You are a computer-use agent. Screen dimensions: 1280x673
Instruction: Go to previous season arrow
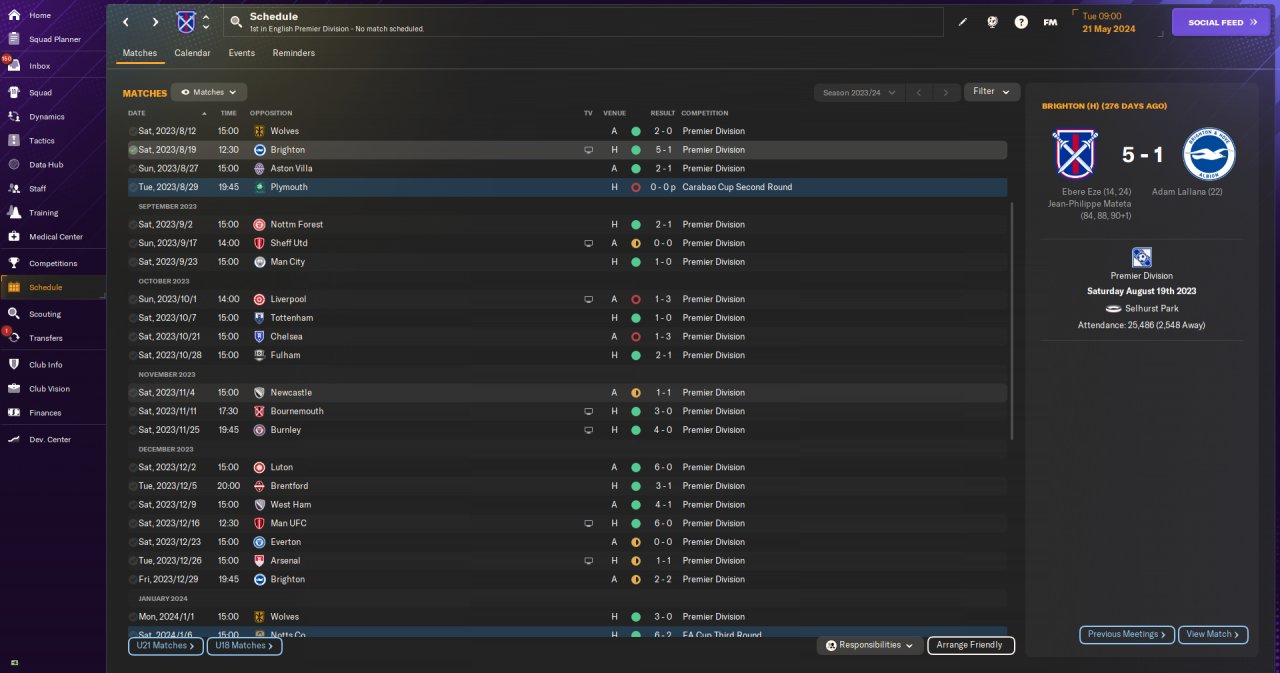click(x=919, y=92)
